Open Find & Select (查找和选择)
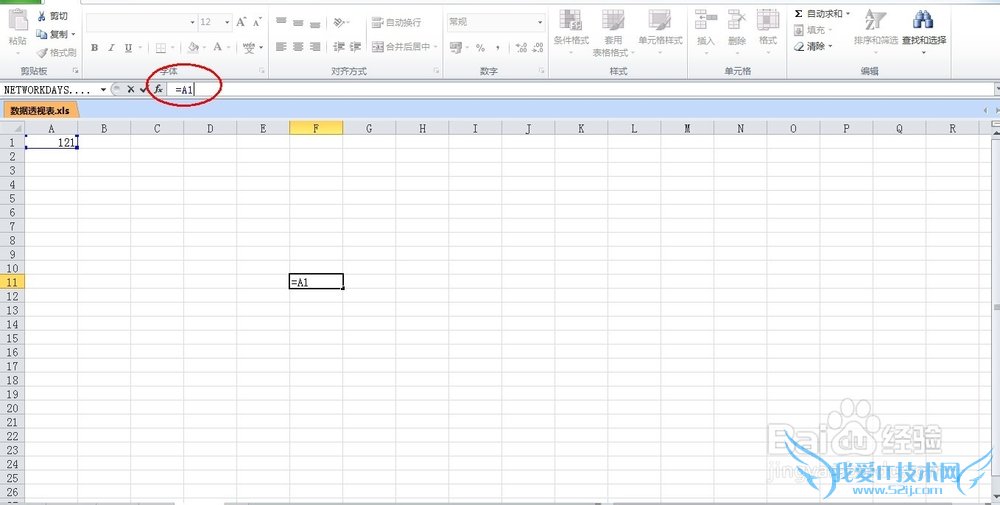The width and height of the screenshot is (1000, 505). (923, 31)
